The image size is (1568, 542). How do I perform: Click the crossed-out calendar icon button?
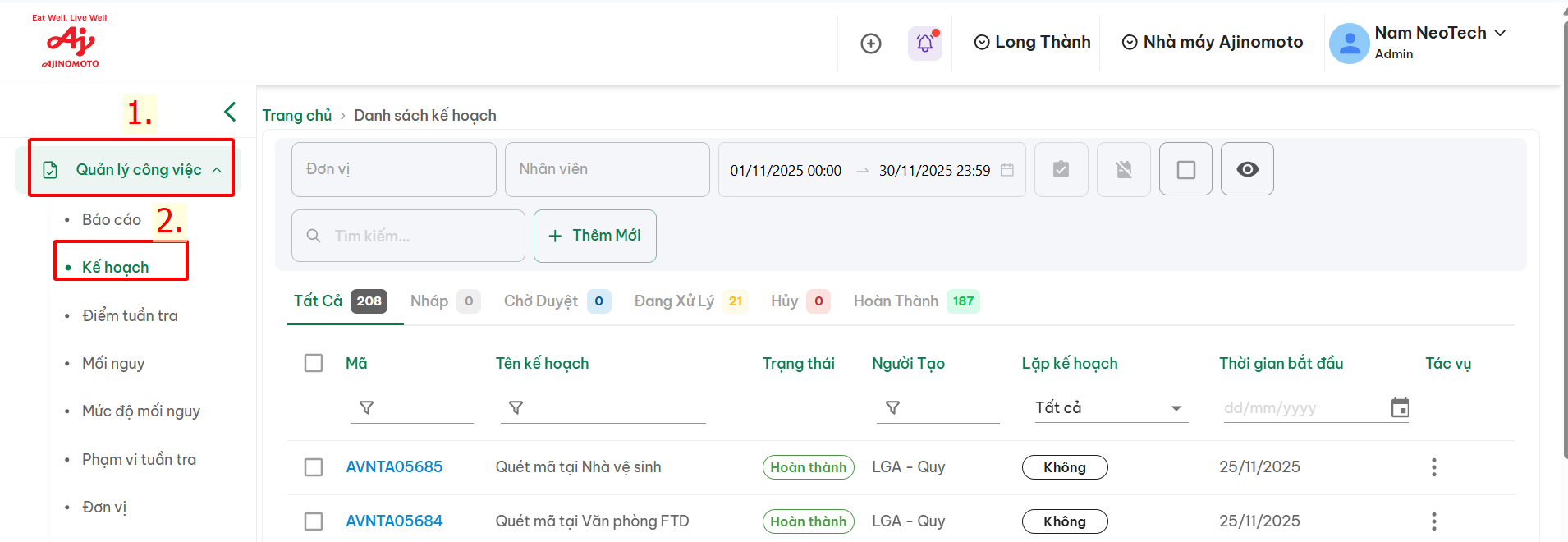pyautogui.click(x=1123, y=169)
